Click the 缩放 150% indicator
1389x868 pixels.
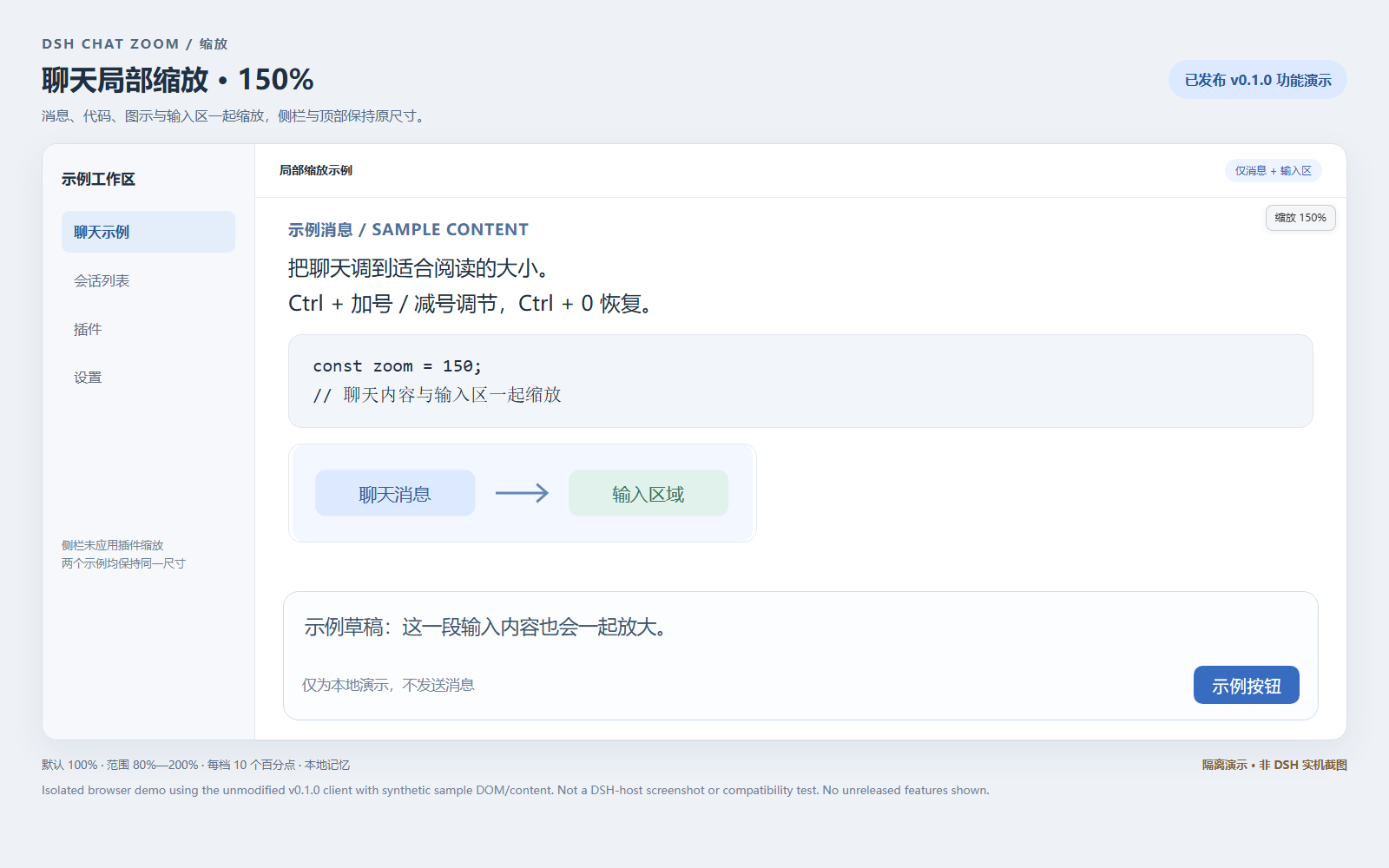tap(1300, 218)
